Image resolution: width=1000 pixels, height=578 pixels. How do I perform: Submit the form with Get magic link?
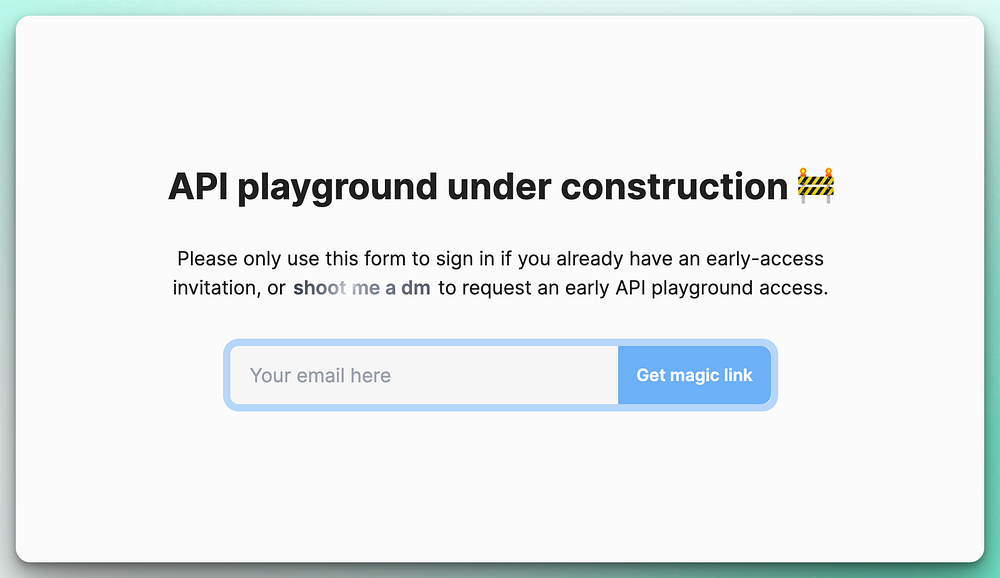pyautogui.click(x=694, y=375)
